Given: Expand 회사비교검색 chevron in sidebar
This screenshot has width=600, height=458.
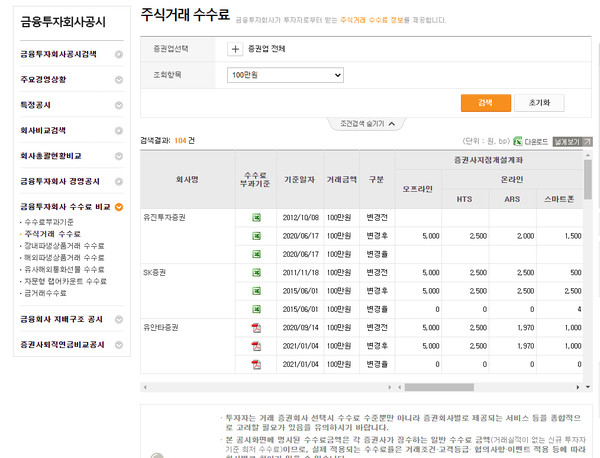Looking at the screenshot, I should 119,131.
